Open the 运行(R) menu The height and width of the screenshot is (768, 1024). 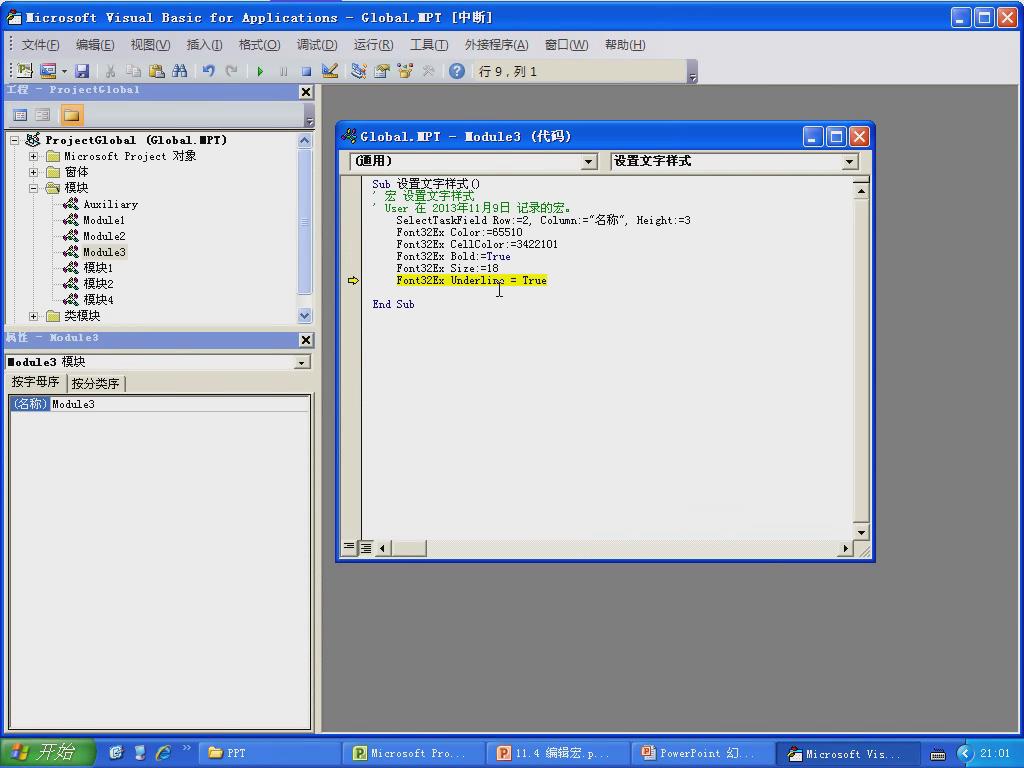point(374,44)
